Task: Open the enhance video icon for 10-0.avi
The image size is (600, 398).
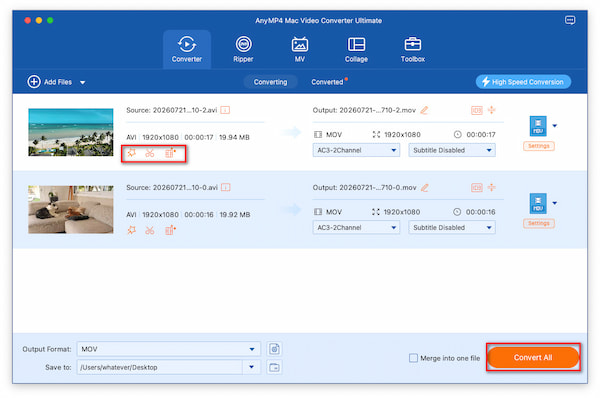Action: pos(170,230)
